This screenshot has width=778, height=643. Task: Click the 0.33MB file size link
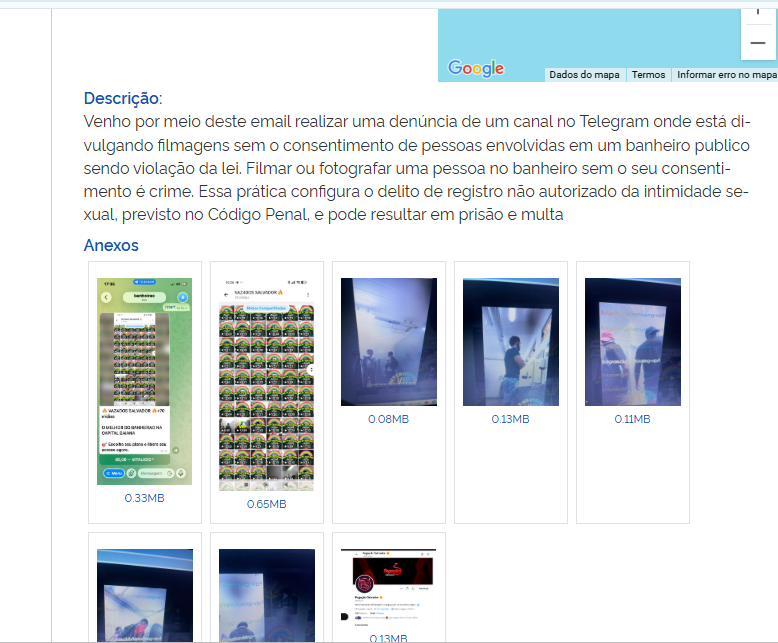coord(144,498)
